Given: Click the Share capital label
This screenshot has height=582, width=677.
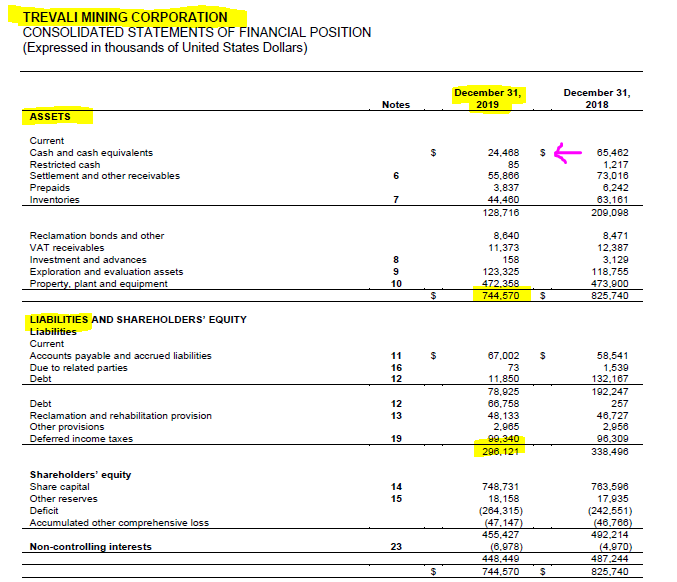Looking at the screenshot, I should (60, 487).
